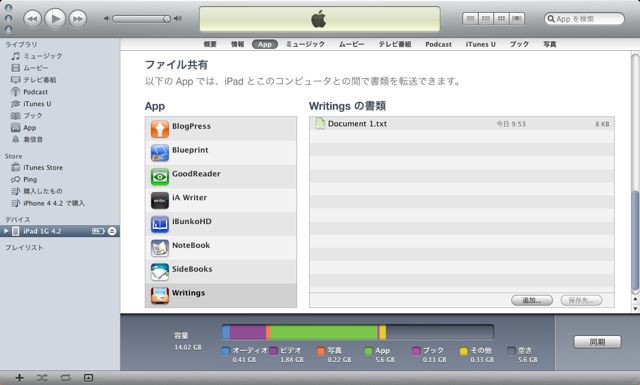The height and width of the screenshot is (385, 640).
Task: Show the artwork viewer panel button
Action: tap(88, 378)
